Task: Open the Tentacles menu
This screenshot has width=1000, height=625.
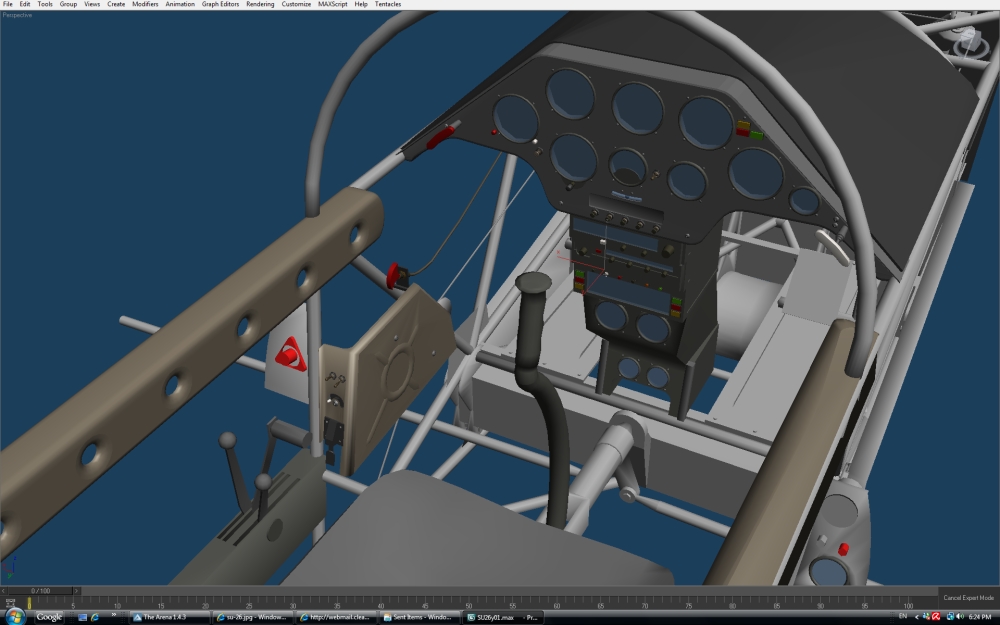Action: (388, 4)
